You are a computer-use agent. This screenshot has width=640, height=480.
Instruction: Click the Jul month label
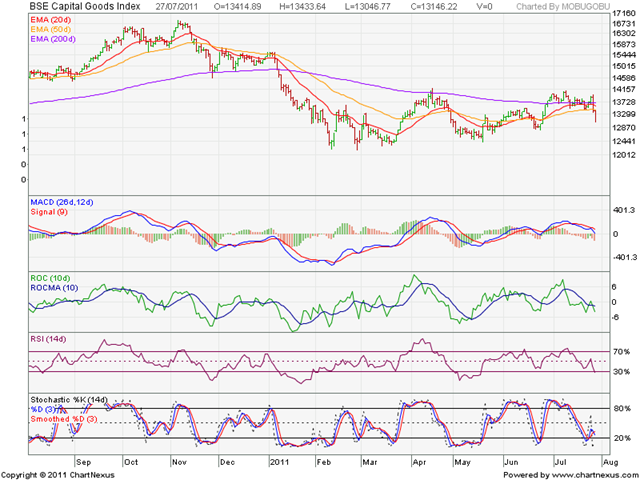pos(560,463)
